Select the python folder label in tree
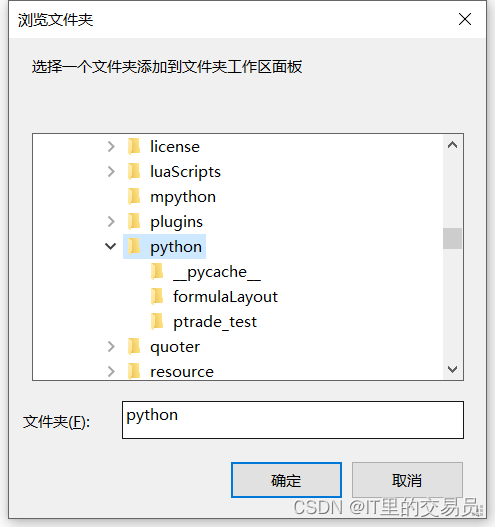495x527 pixels. click(176, 247)
